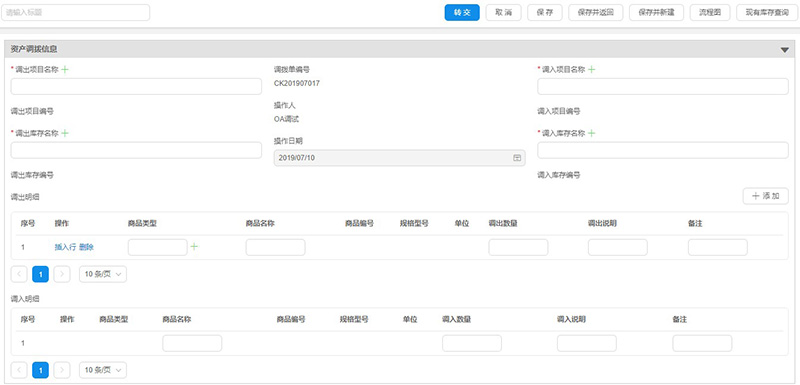The height and width of the screenshot is (385, 800).
Task: Click the green plus beside 调出库存名称
Action: pyautogui.click(x=65, y=133)
